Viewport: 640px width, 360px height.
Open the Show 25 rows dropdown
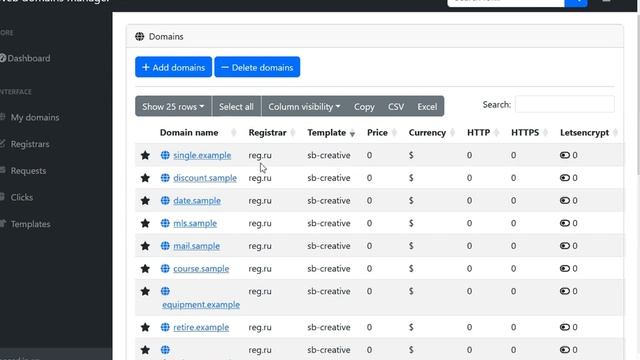pyautogui.click(x=173, y=107)
